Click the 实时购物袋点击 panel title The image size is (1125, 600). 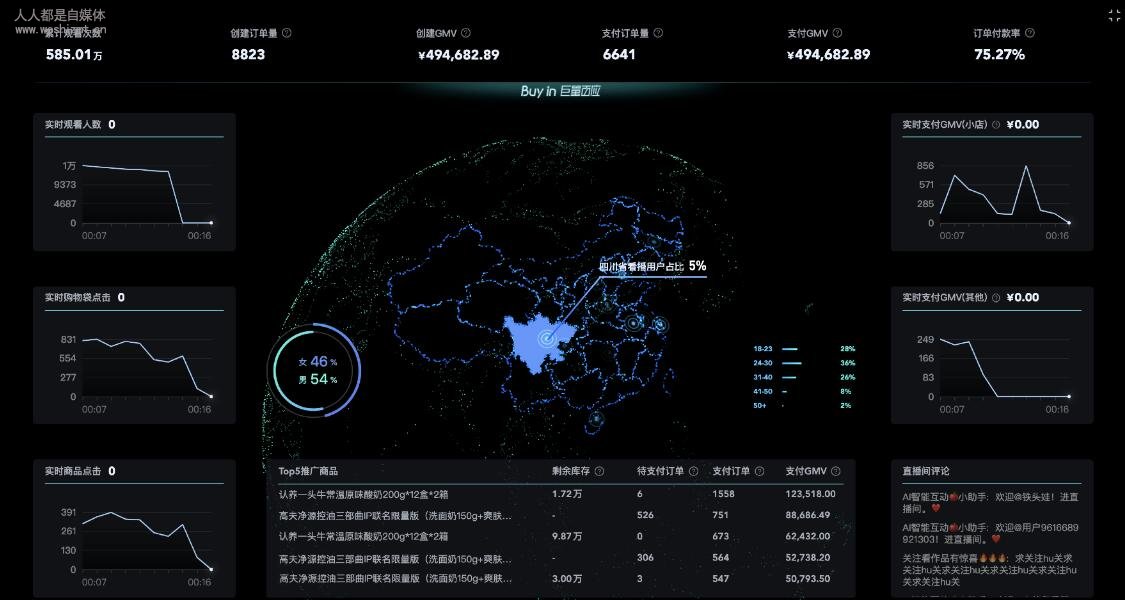pos(78,298)
